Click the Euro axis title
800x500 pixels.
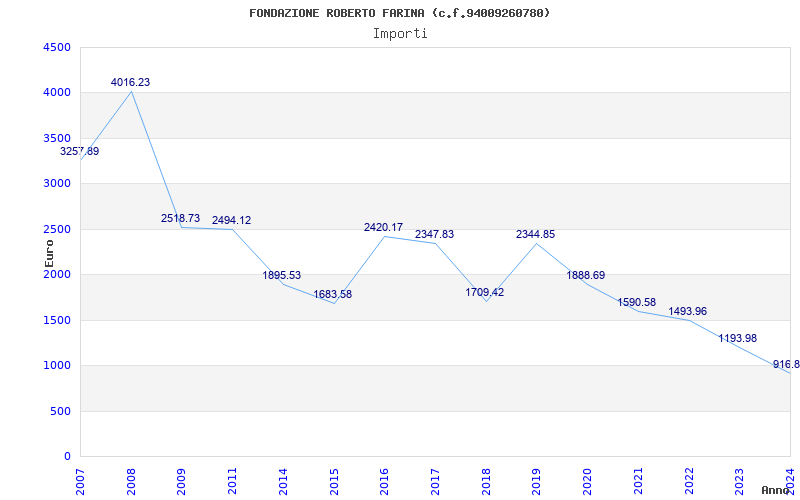coord(49,253)
